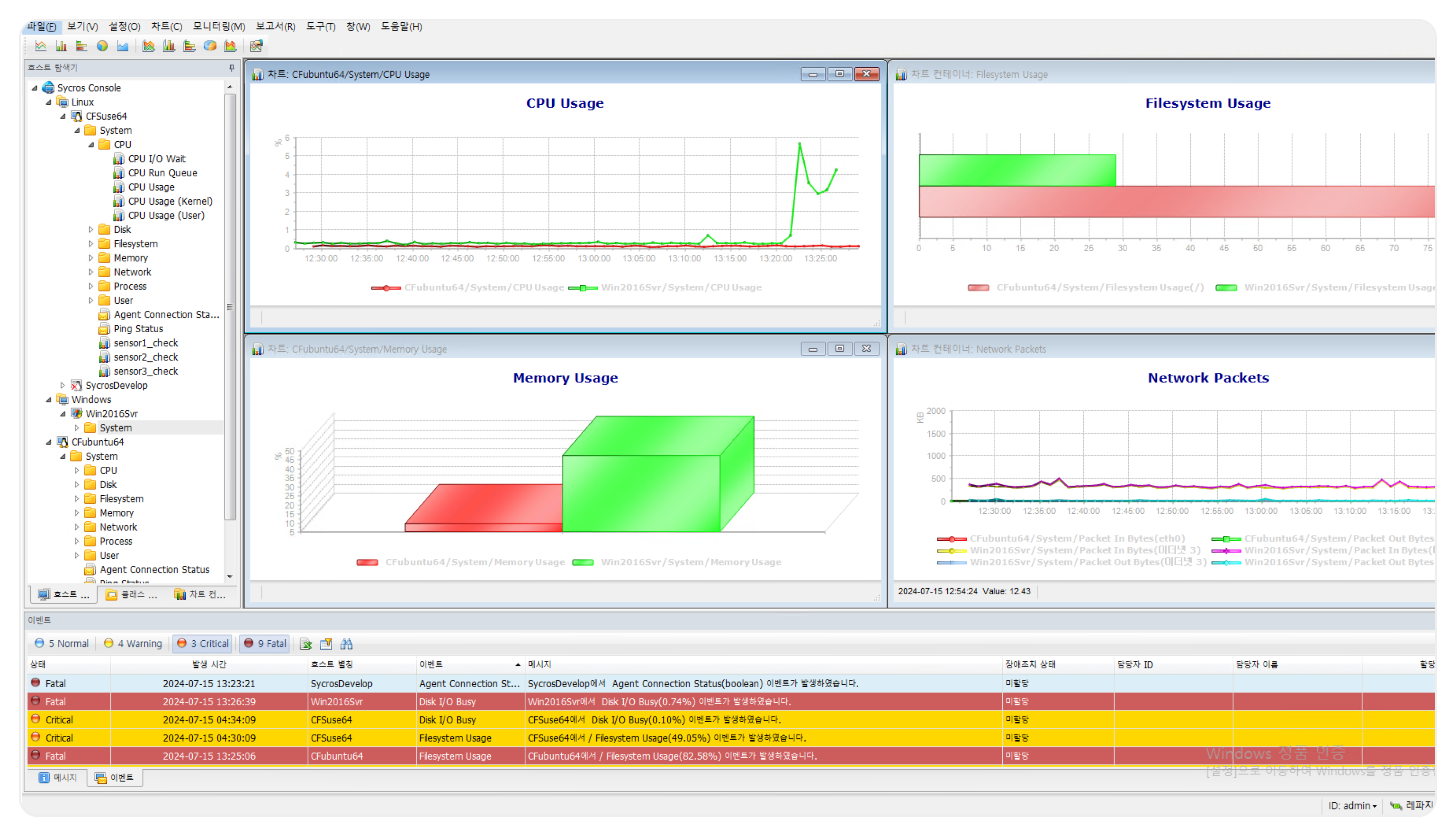1456x836 pixels.
Task: Open the event filter icon
Action: tap(326, 644)
